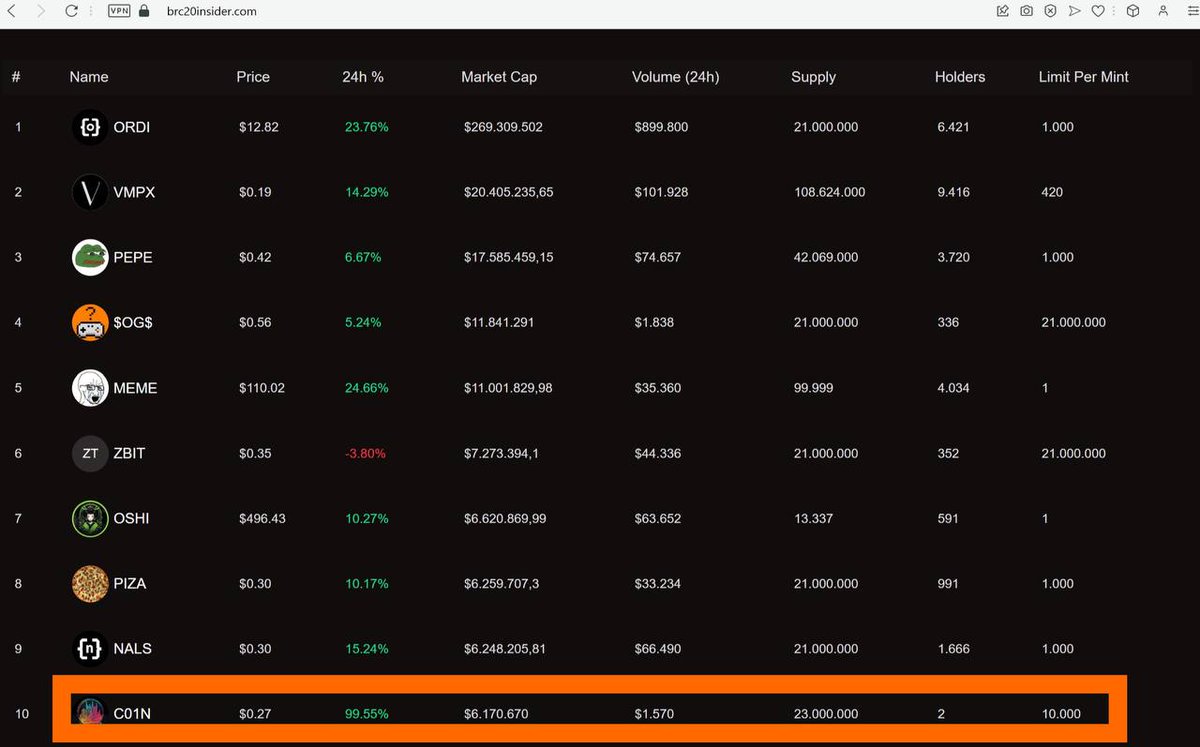Sort by the Name column header
The width and height of the screenshot is (1200, 747).
coord(89,77)
